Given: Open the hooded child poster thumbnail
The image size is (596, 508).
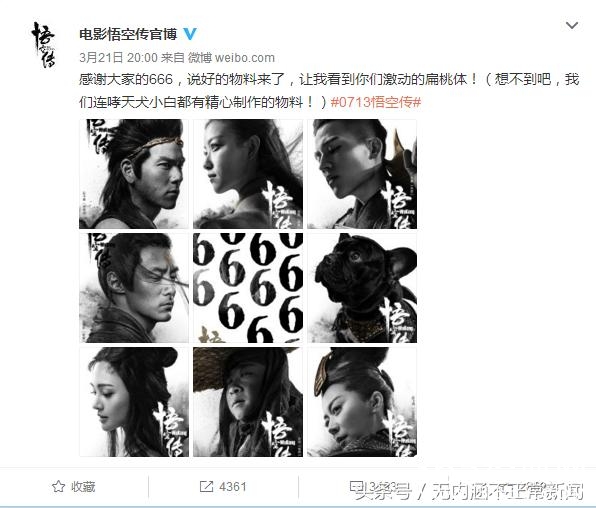Looking at the screenshot, I should (248, 402).
